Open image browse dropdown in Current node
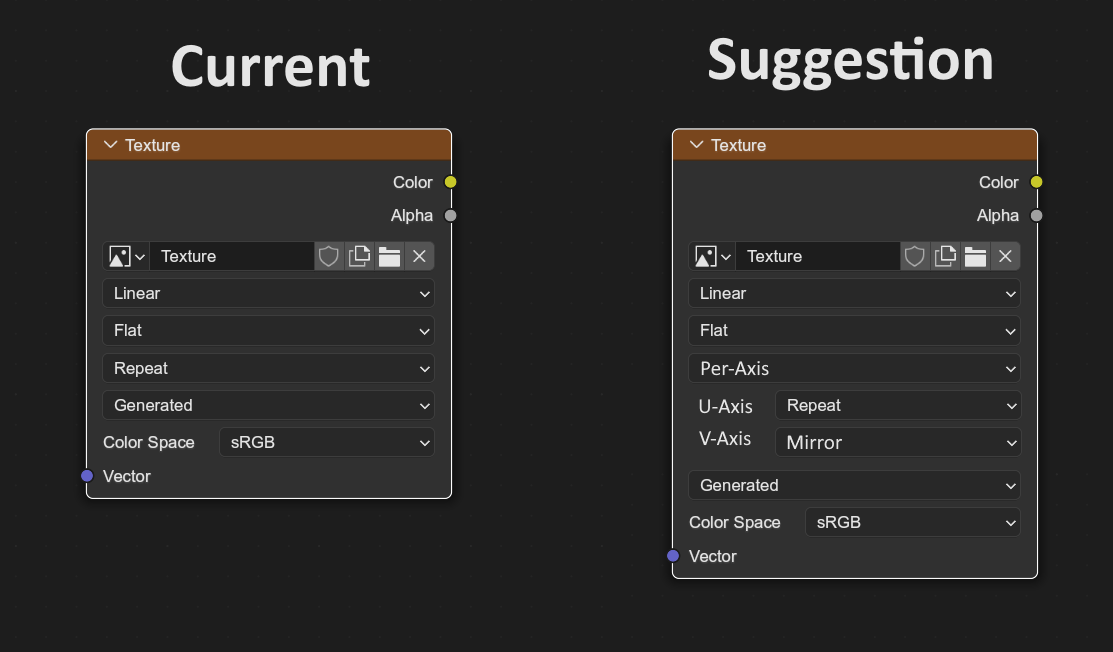Viewport: 1113px width, 652px height. (x=126, y=256)
